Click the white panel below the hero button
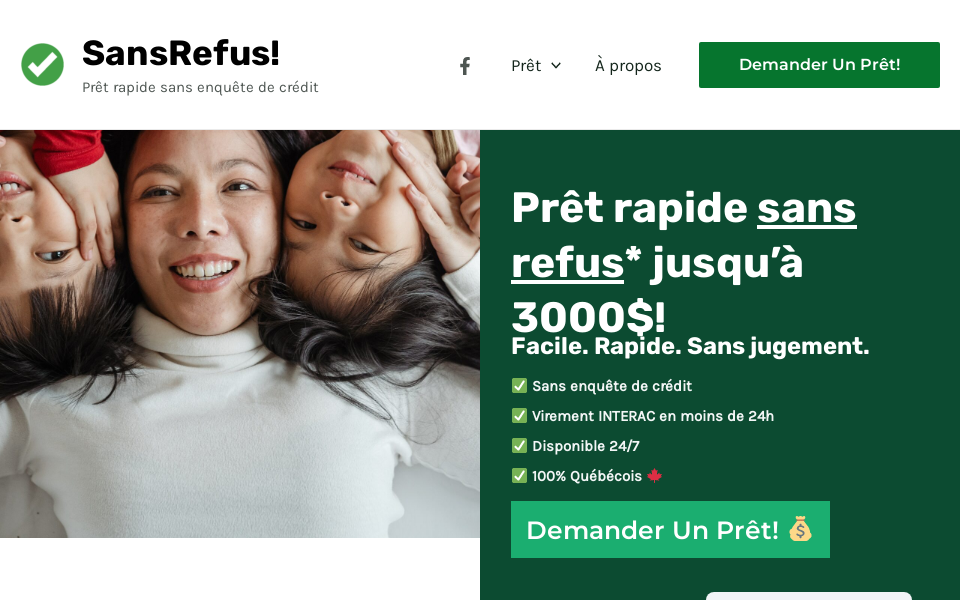The height and width of the screenshot is (600, 960). 809,596
